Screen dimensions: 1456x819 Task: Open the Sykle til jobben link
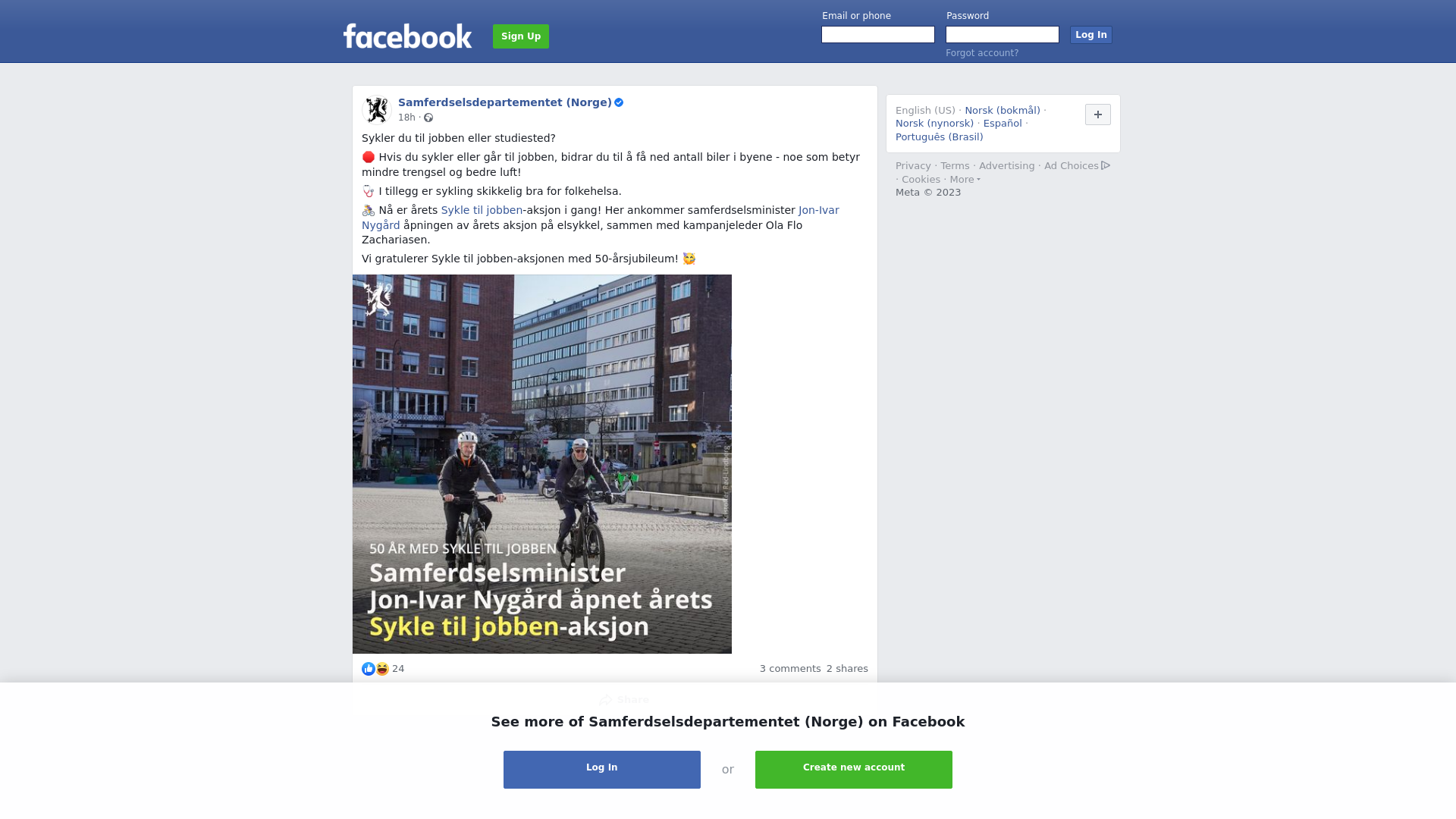coord(482,210)
